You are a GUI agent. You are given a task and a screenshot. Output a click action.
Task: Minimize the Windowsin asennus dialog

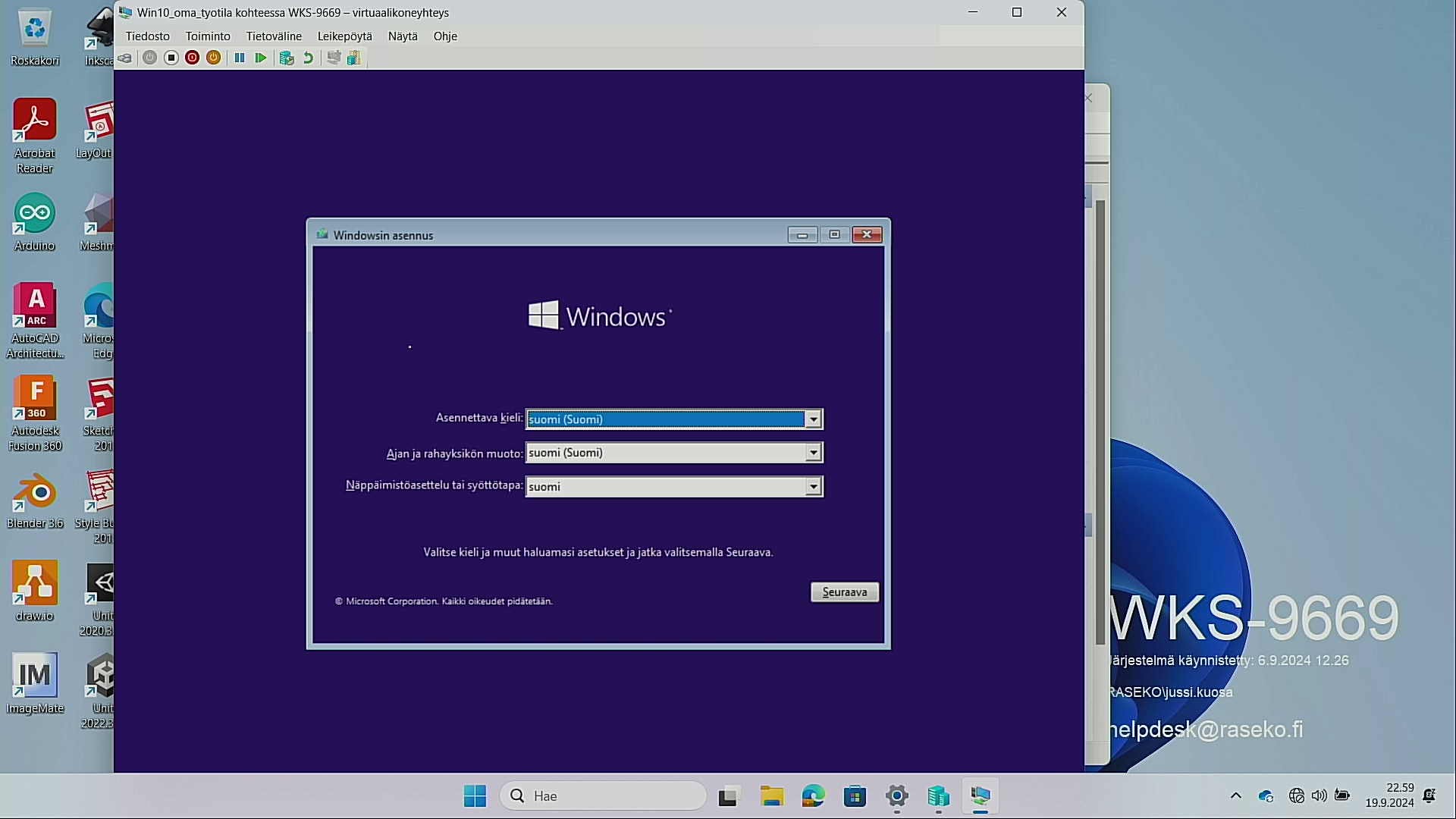pos(802,235)
